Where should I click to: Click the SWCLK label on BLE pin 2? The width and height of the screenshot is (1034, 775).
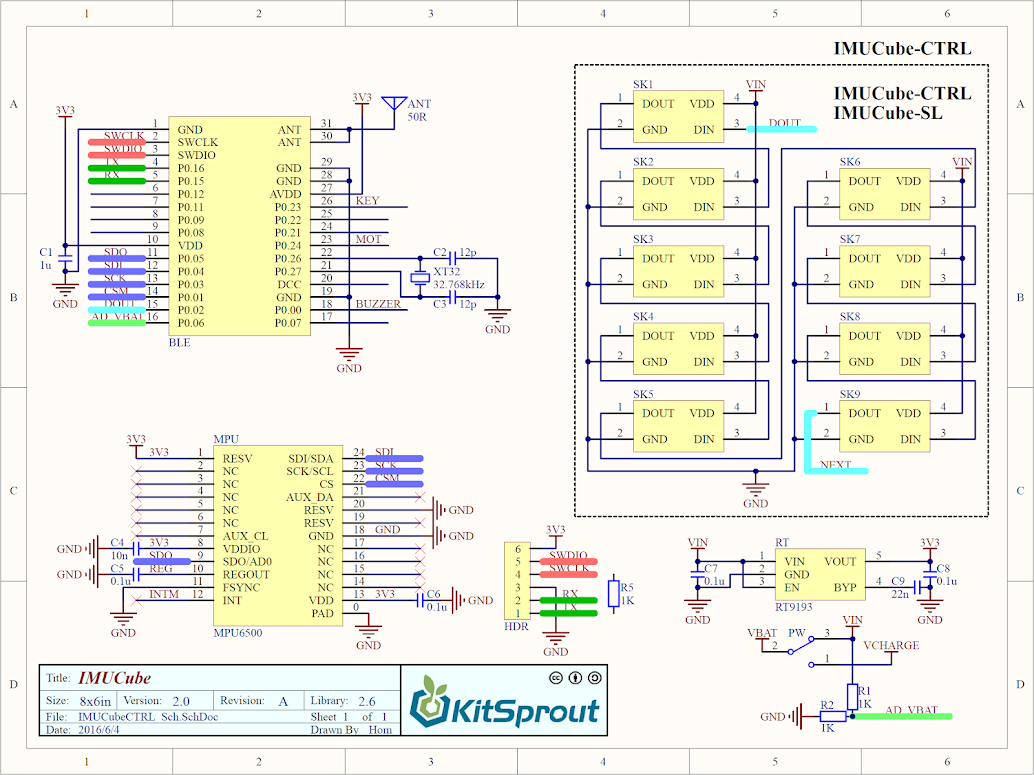click(x=124, y=136)
